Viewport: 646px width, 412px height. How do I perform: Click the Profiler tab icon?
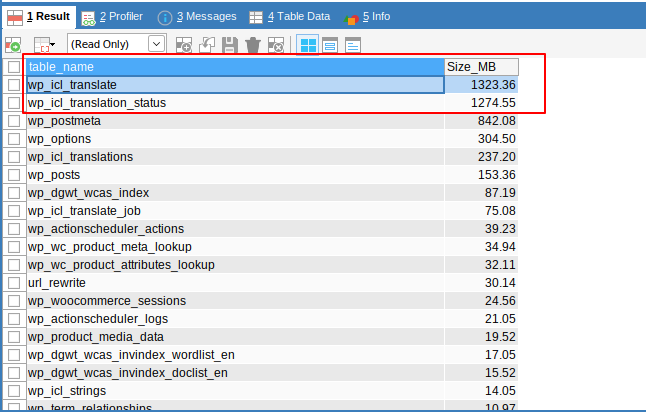(x=88, y=18)
